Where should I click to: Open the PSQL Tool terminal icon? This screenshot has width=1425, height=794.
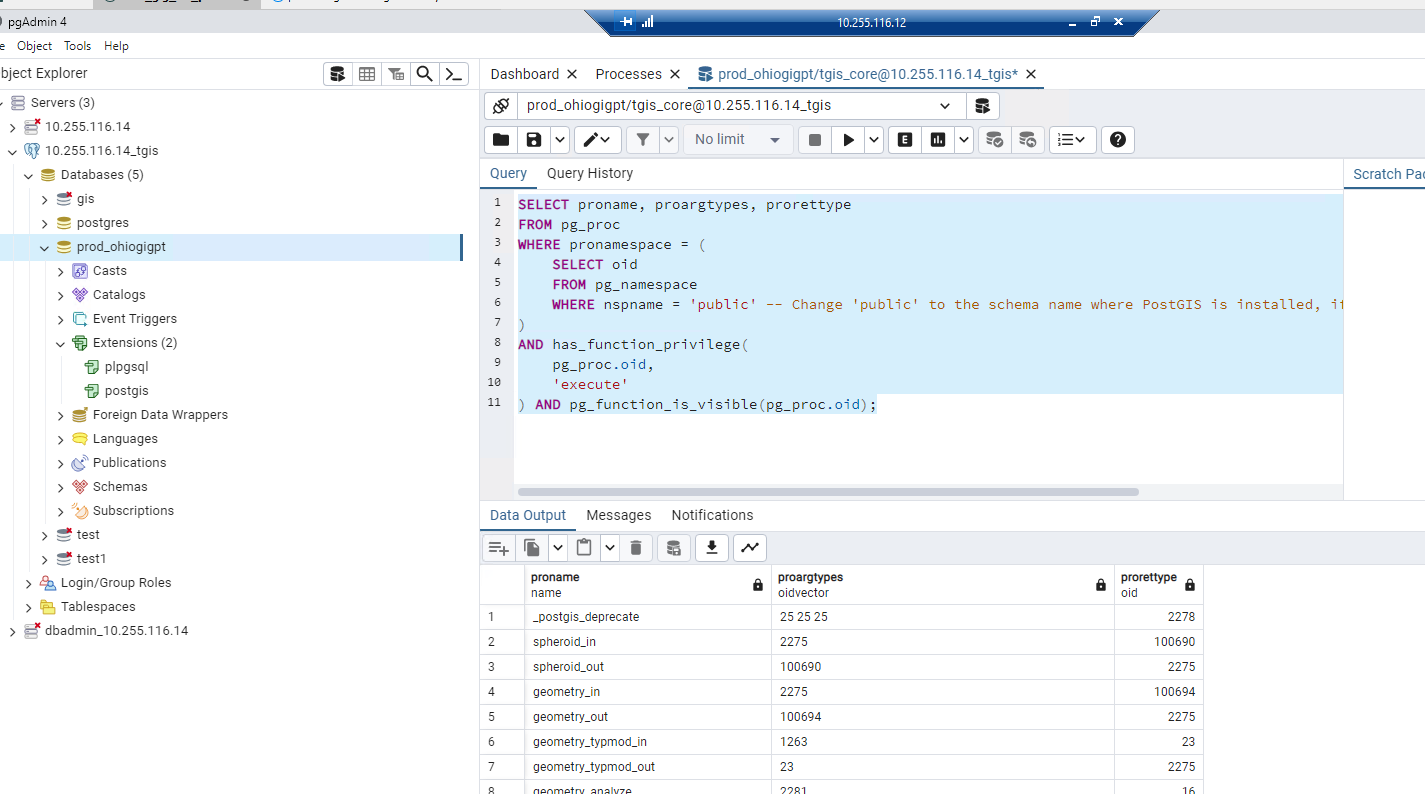(x=454, y=74)
